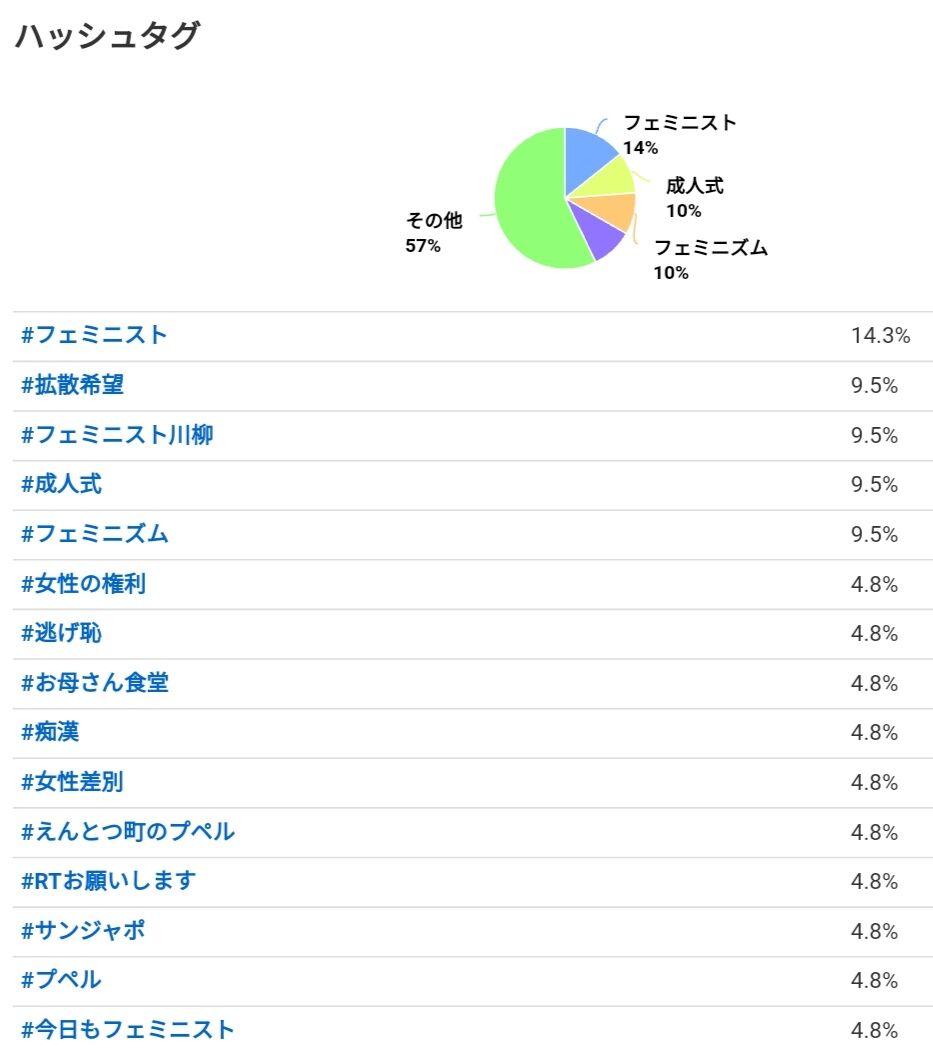933x1053 pixels.
Task: Click the #えんとつ町のプペル hashtag
Action: [x=128, y=831]
